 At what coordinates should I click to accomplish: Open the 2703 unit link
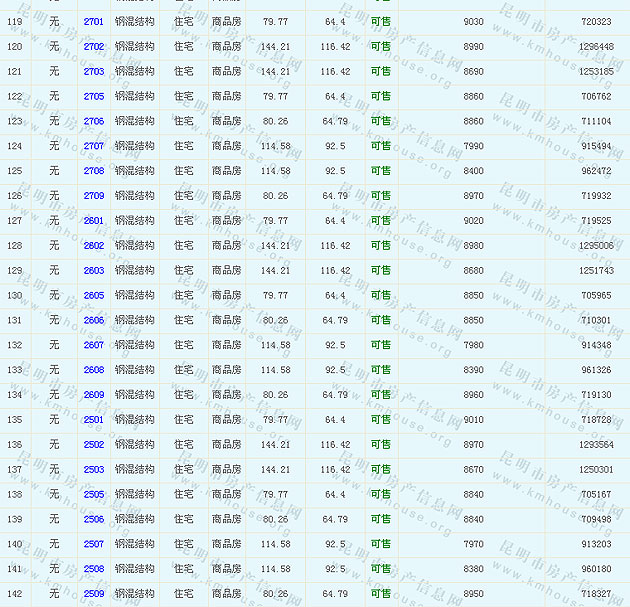coord(93,72)
